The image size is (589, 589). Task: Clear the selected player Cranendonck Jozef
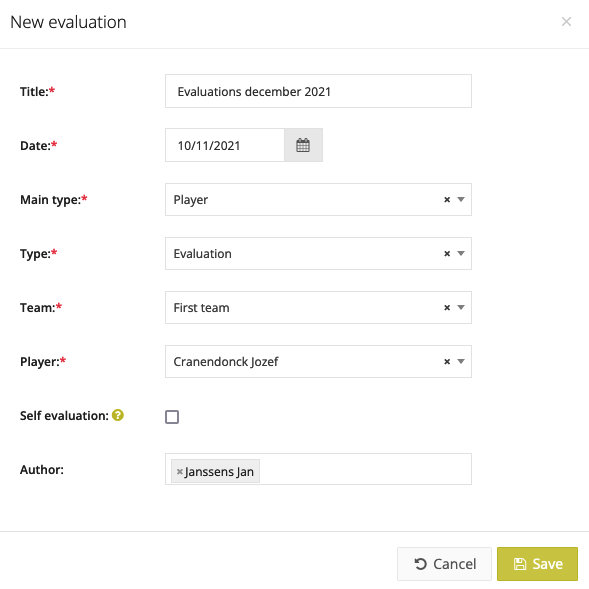click(447, 361)
